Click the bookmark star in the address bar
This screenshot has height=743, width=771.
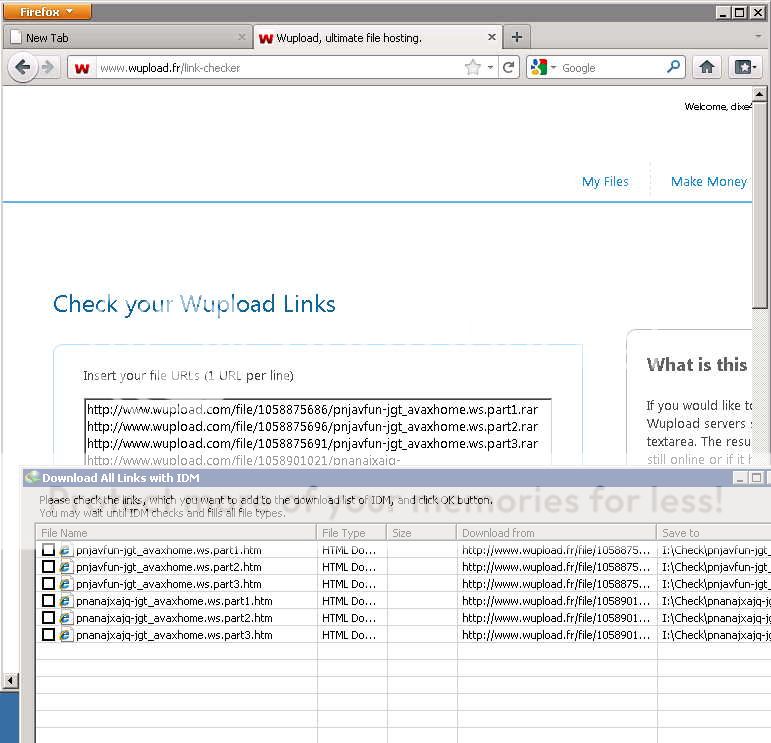472,67
